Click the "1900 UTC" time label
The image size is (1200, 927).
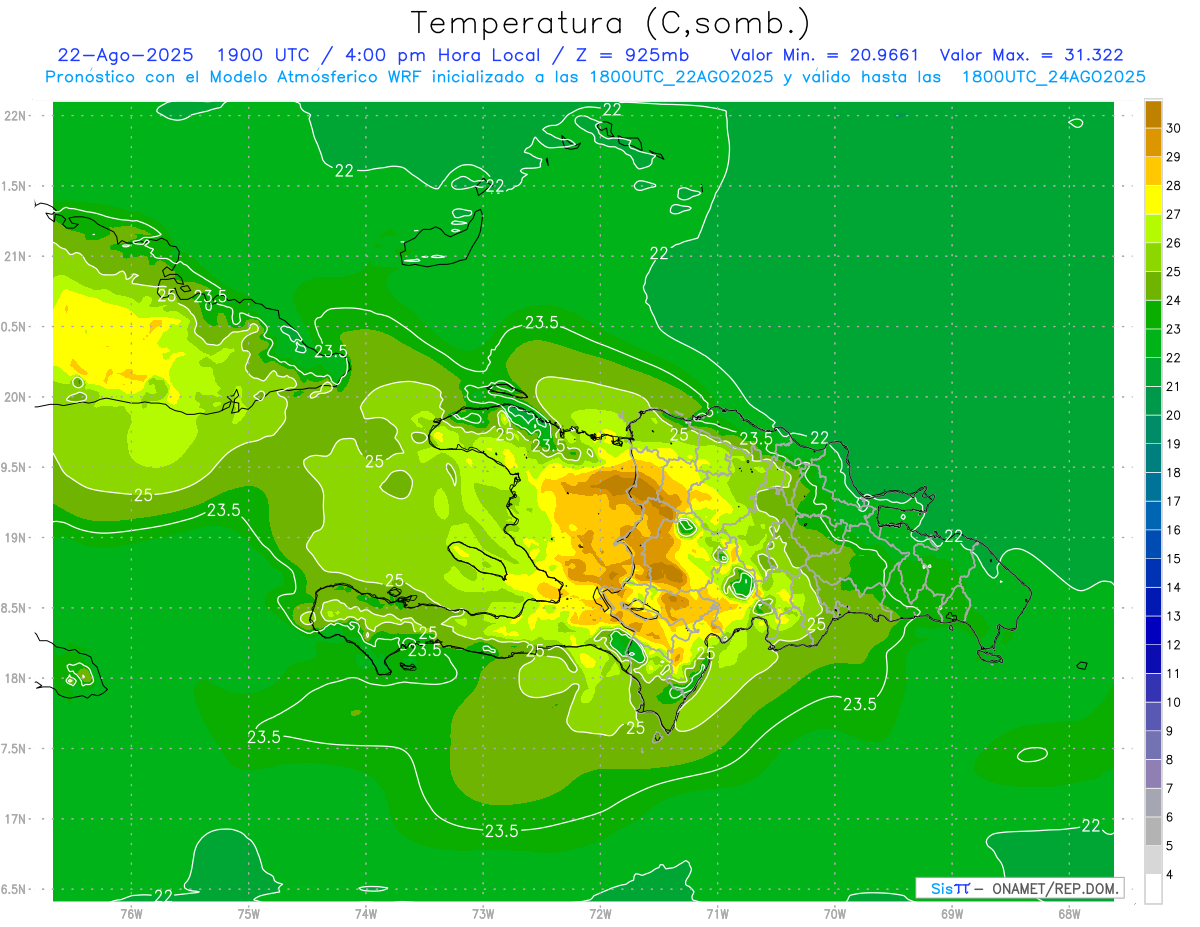pos(265,55)
